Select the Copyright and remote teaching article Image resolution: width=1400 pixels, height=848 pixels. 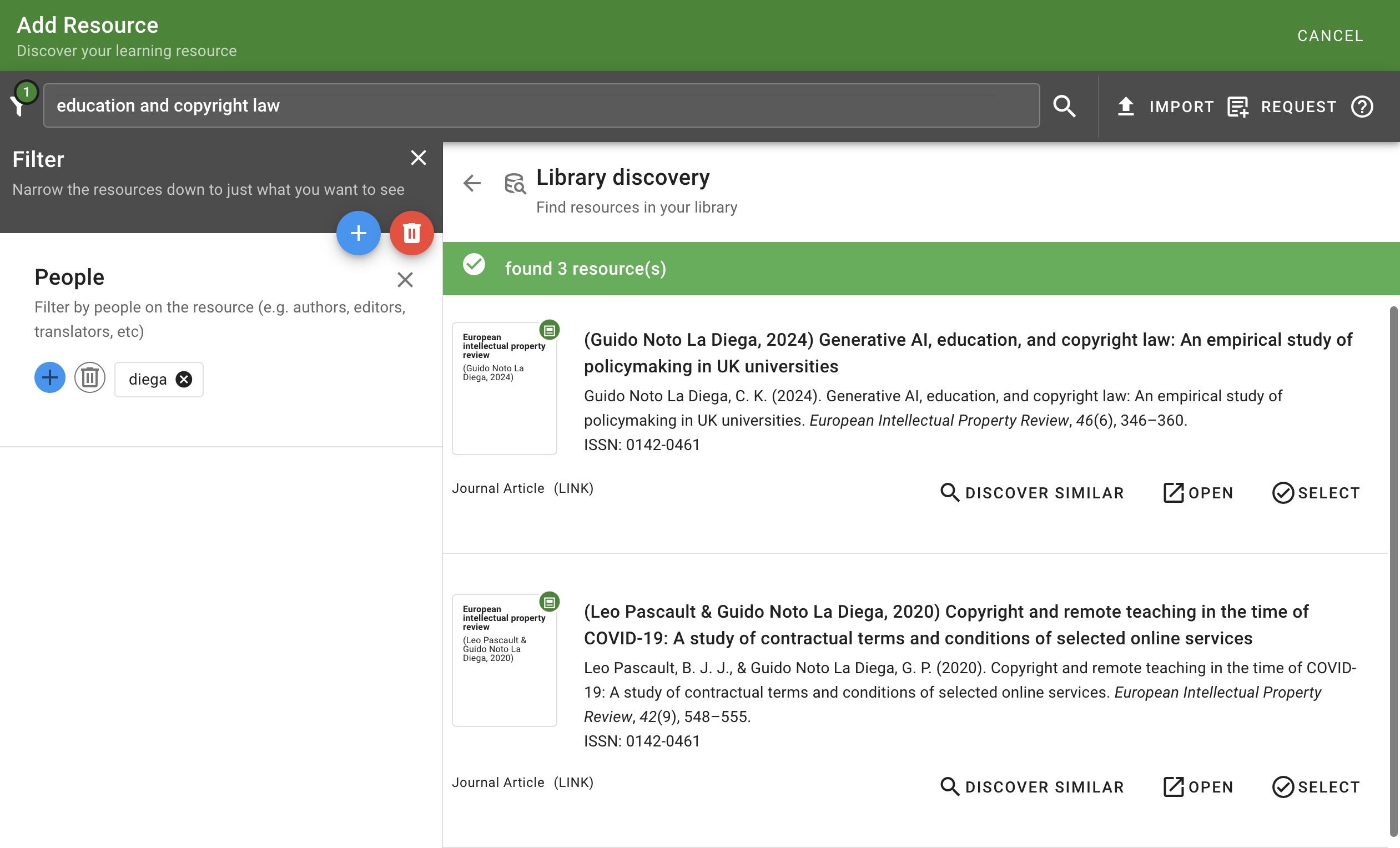(x=1315, y=787)
